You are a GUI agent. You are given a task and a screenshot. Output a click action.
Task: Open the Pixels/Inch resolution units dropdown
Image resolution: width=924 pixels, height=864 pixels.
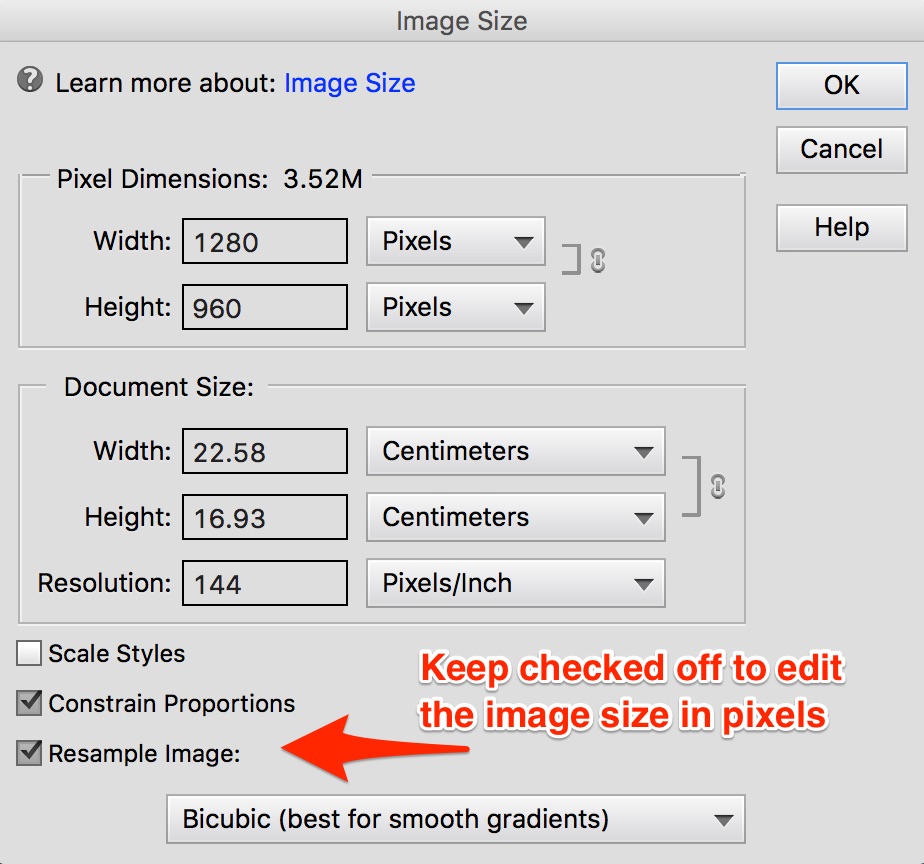click(x=515, y=584)
